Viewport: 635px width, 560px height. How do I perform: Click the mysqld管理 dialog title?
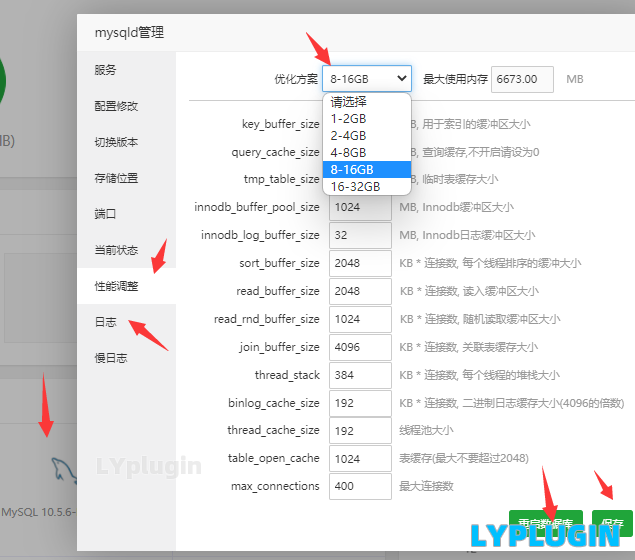[129, 33]
